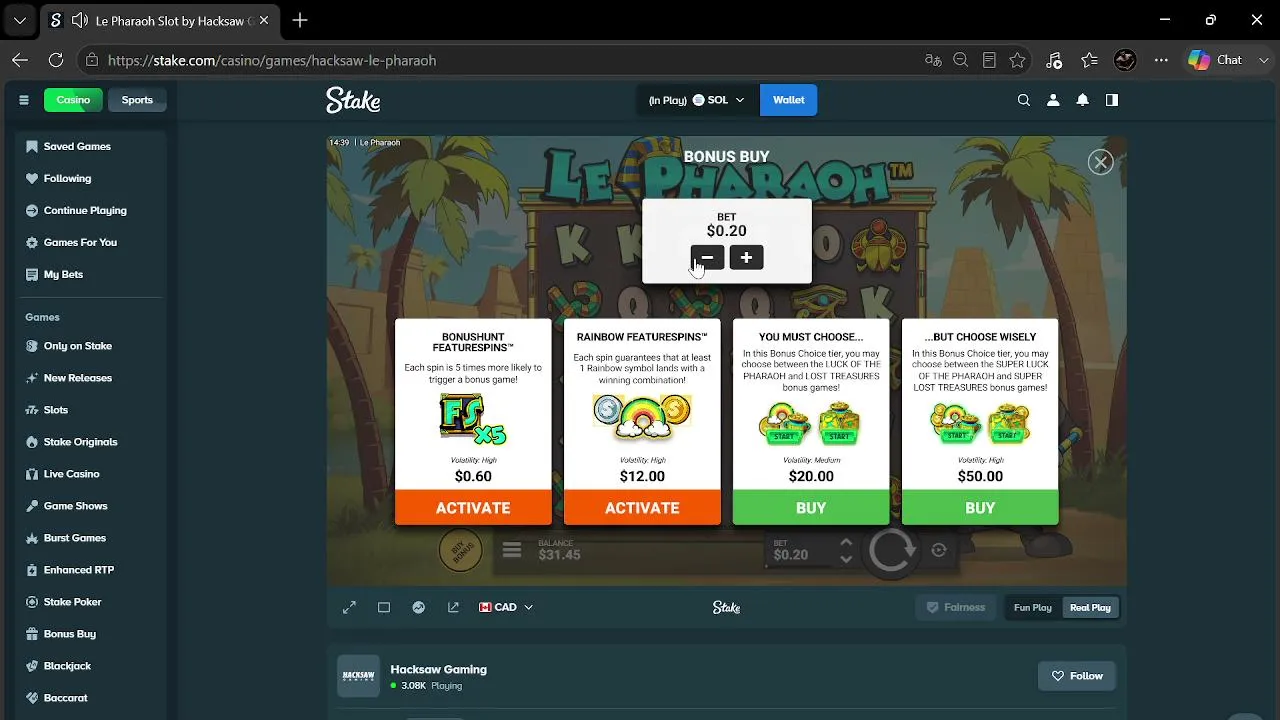Open browser zoom control

961,60
